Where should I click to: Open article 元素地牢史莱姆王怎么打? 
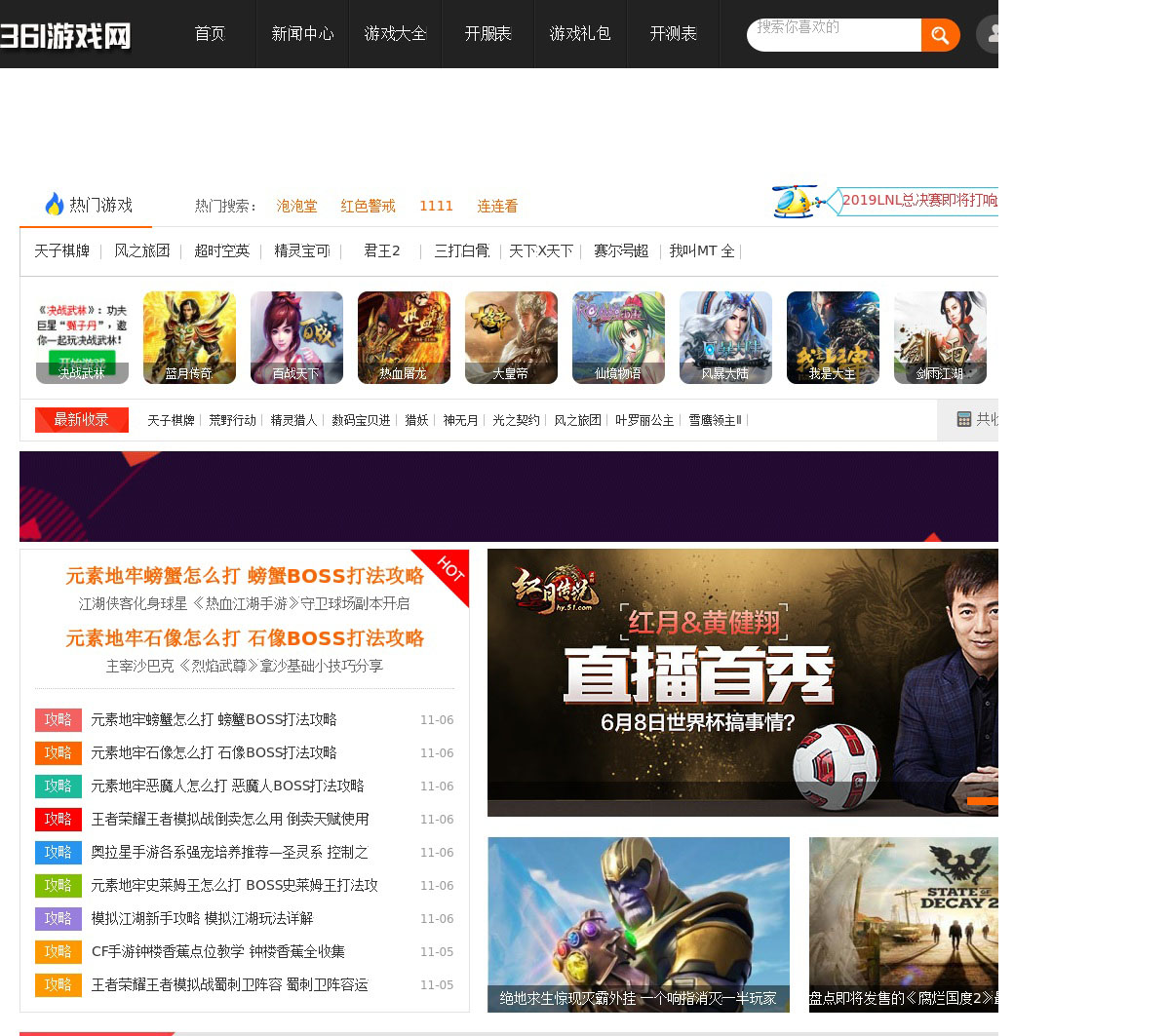234,885
